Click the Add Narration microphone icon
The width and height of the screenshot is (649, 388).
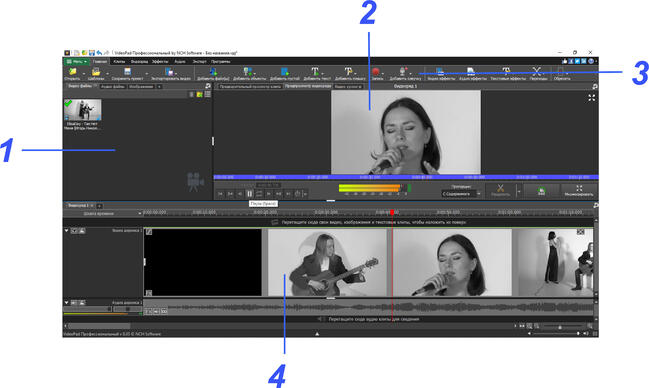point(403,72)
